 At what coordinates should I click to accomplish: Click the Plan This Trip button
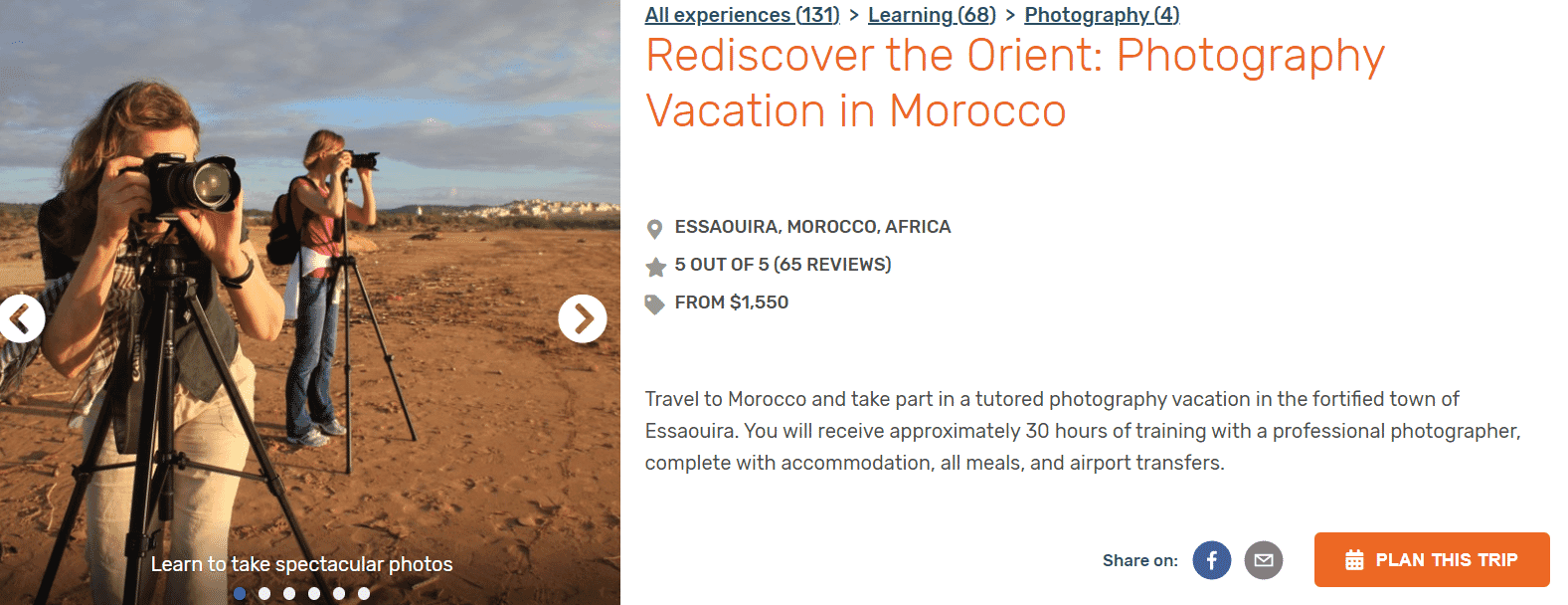pyautogui.click(x=1432, y=559)
